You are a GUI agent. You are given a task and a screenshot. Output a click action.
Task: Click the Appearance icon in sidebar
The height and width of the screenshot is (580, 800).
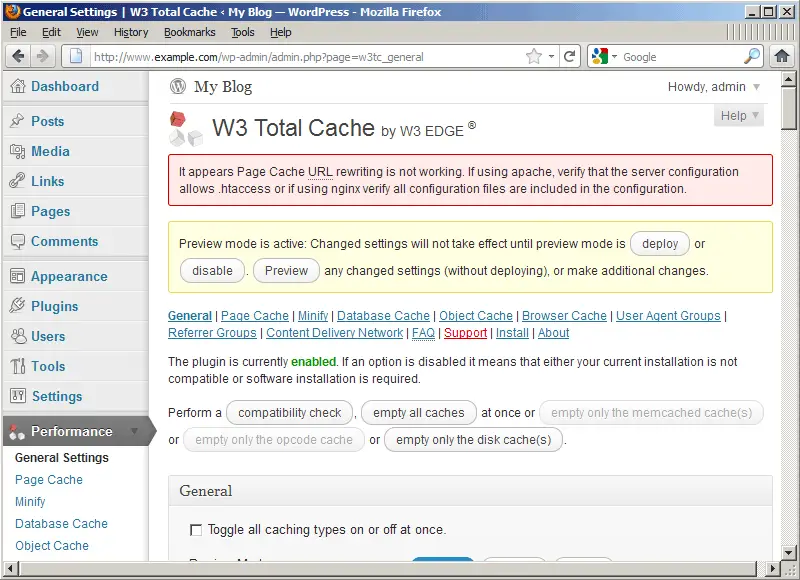(x=17, y=276)
